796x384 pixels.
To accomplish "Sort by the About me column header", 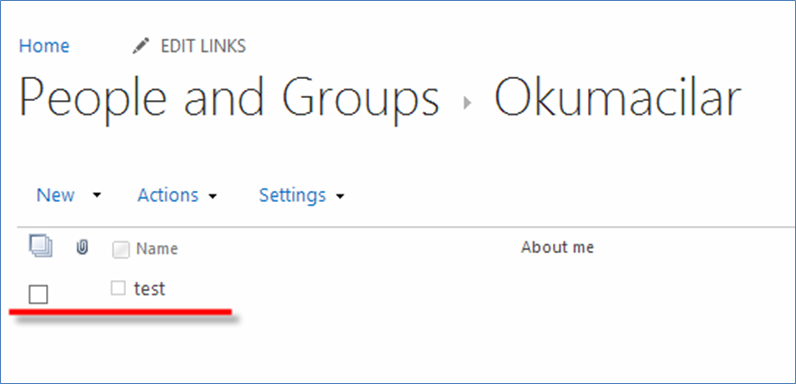I will coord(557,247).
